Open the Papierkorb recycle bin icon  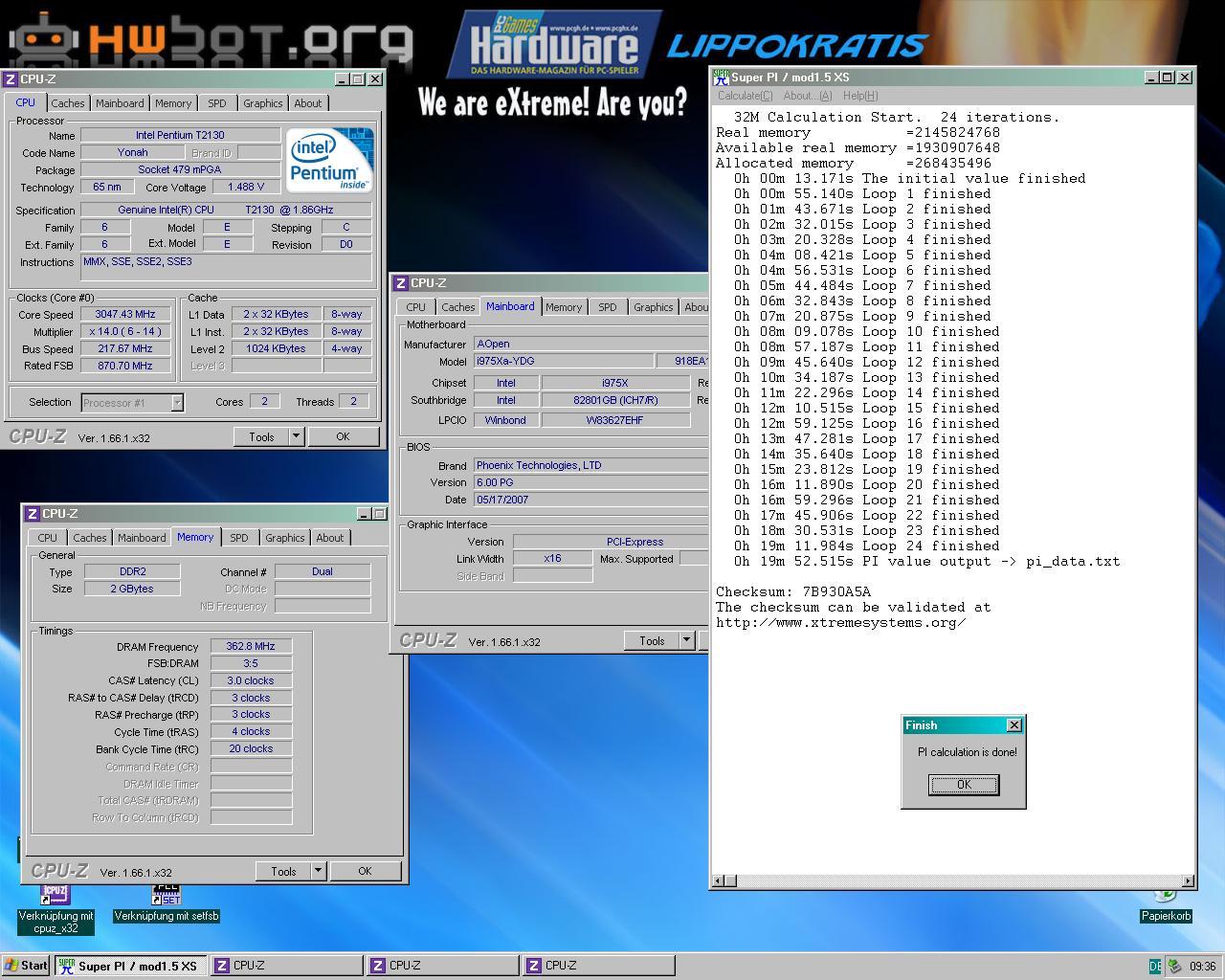coord(1166,907)
